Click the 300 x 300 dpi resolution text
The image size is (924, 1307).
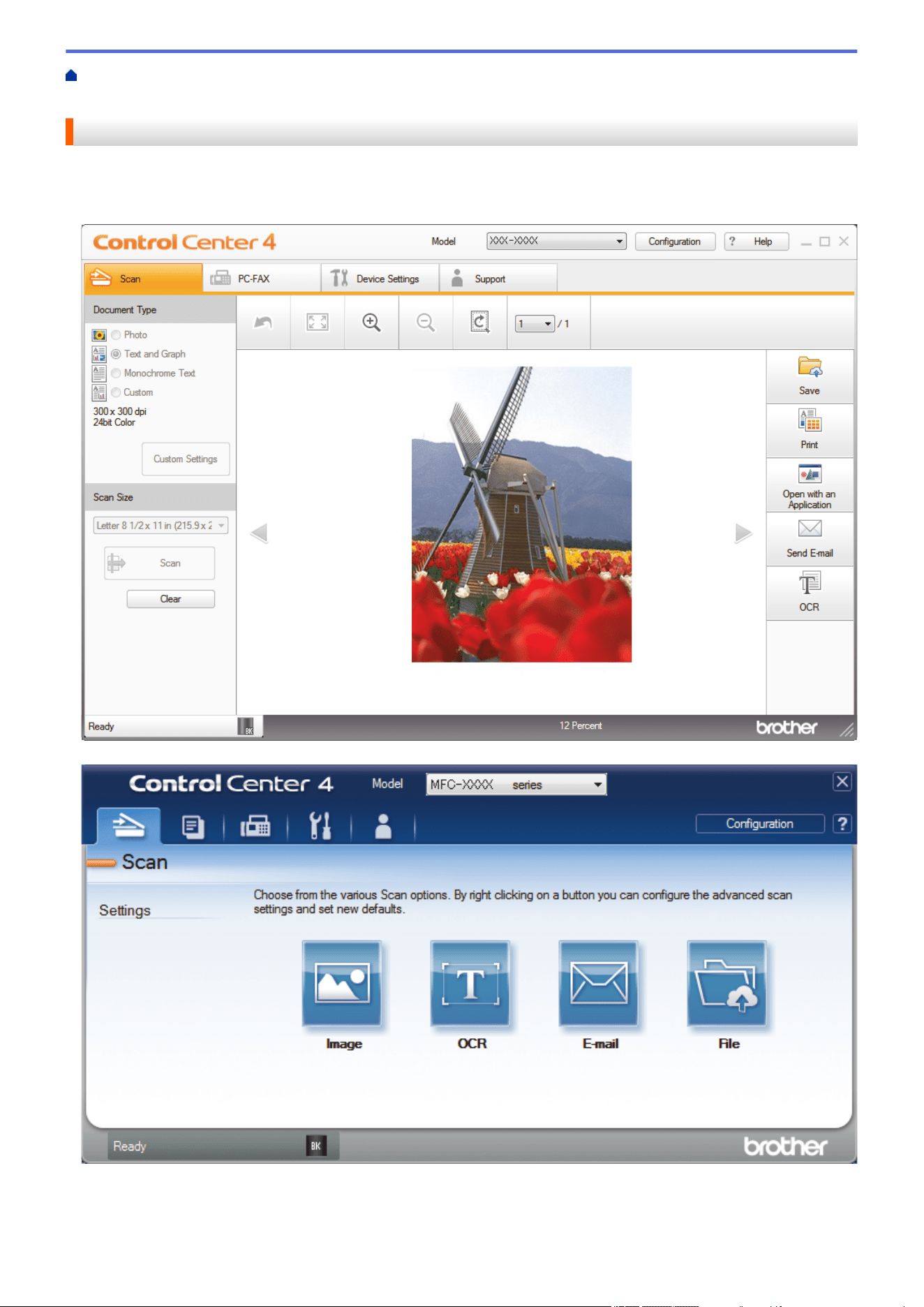[120, 412]
